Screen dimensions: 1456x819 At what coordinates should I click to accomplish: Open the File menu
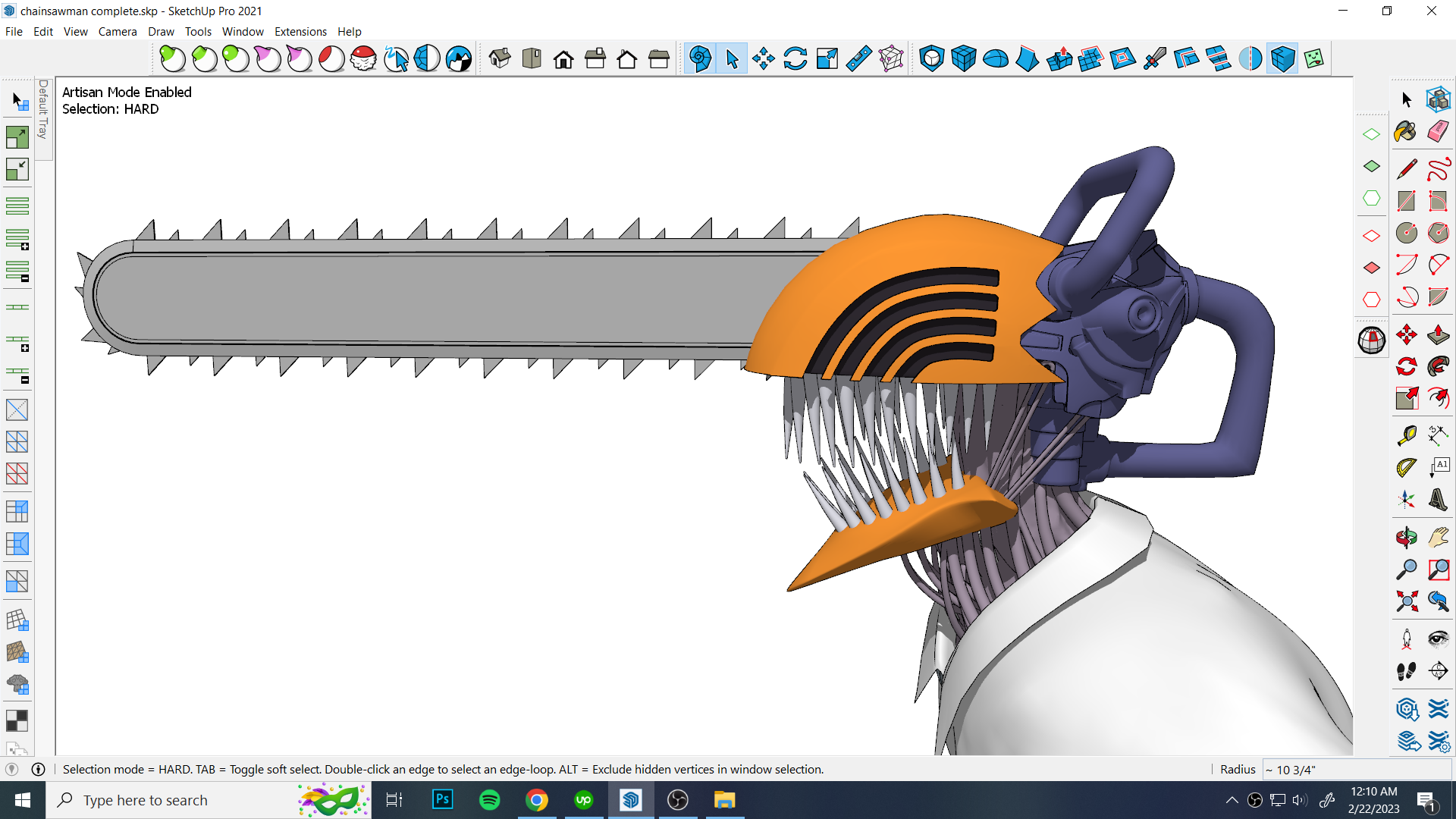14,32
